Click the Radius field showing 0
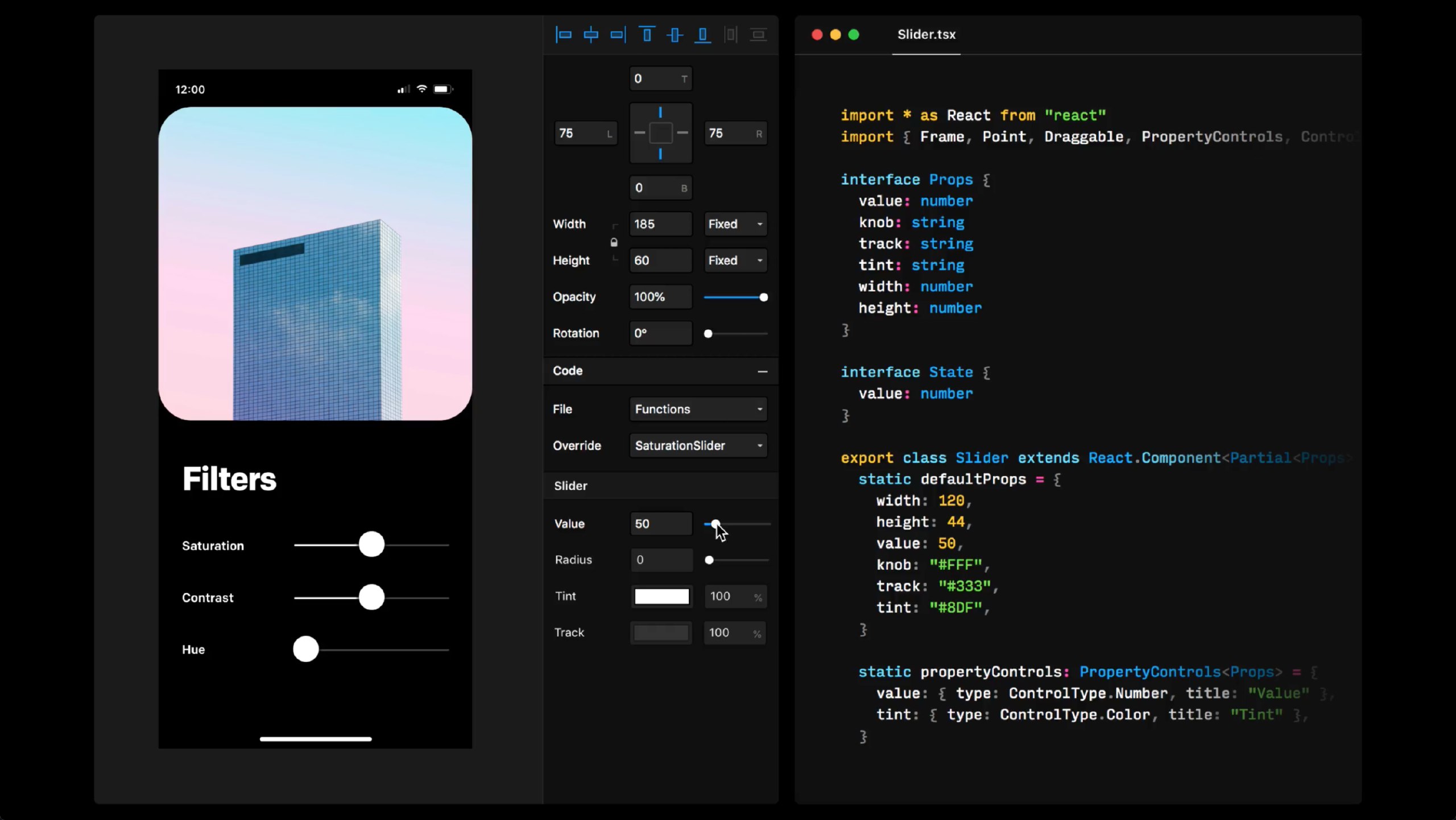The height and width of the screenshot is (820, 1456). pos(661,560)
